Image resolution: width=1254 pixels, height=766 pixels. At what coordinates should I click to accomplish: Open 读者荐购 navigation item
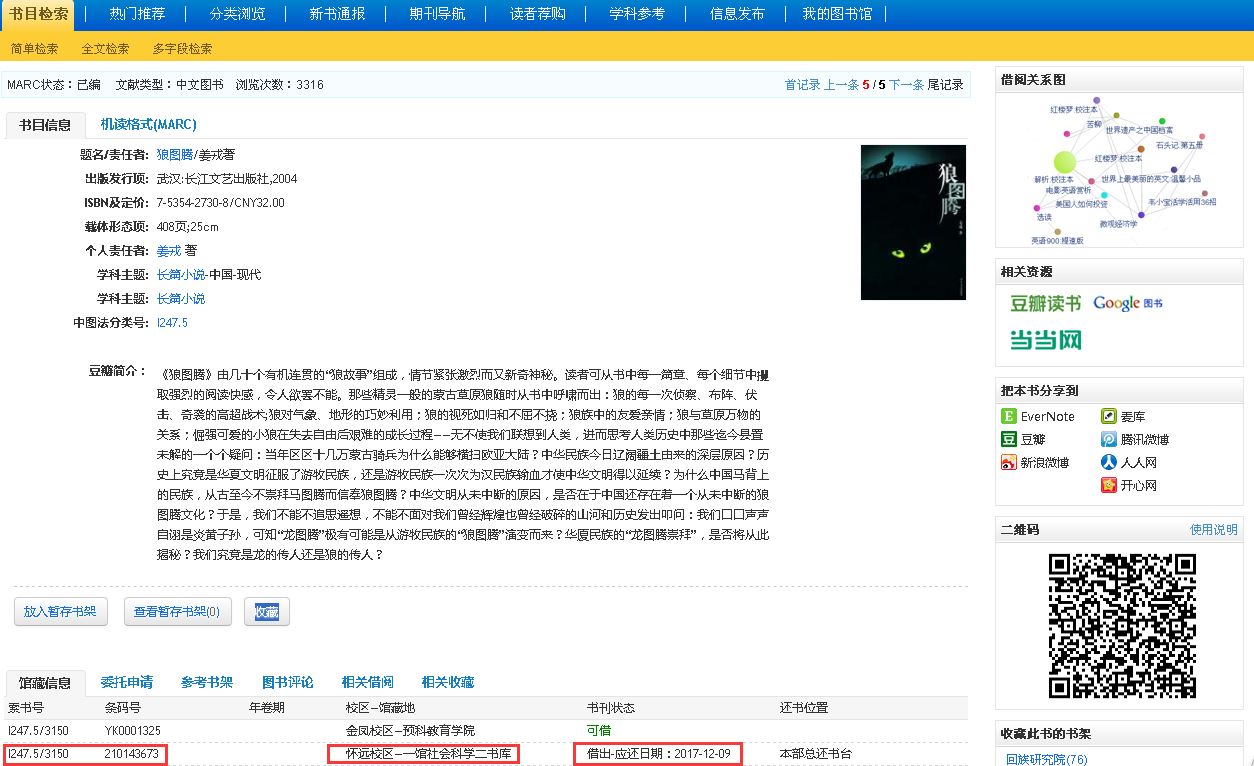pyautogui.click(x=537, y=14)
